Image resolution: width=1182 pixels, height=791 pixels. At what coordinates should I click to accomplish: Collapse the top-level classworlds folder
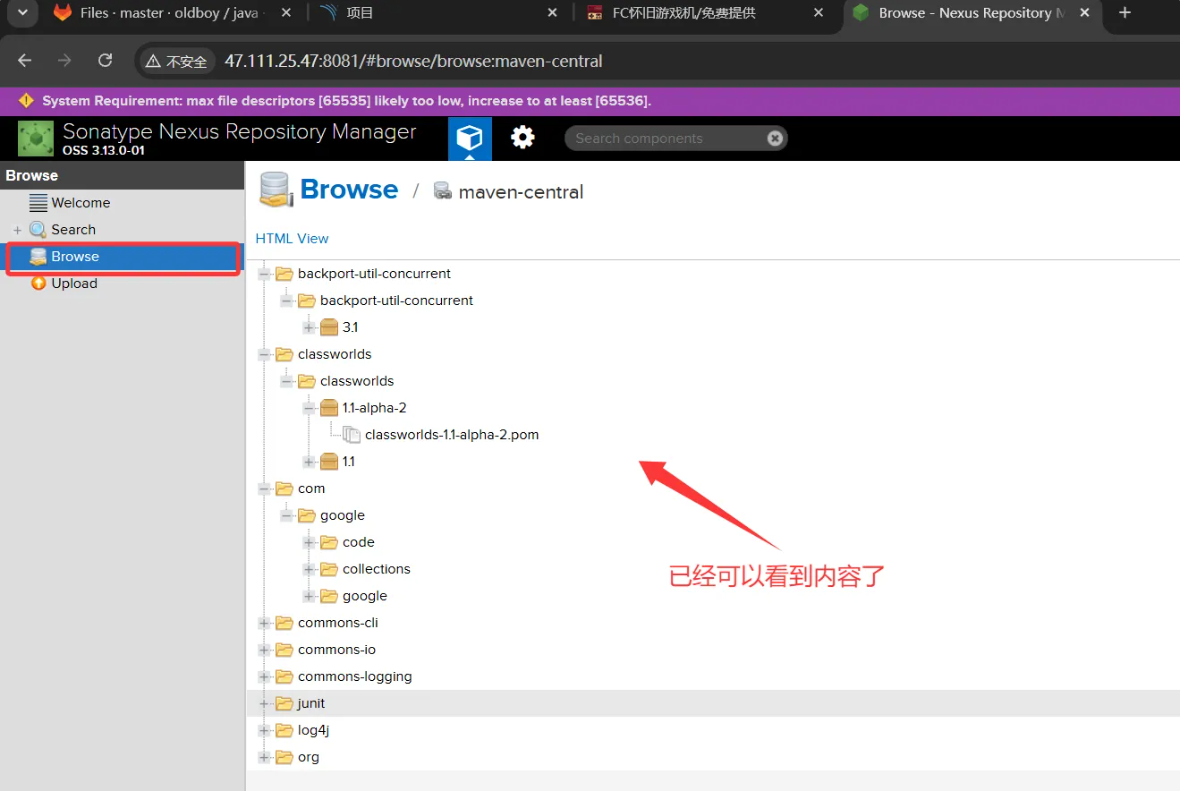264,354
